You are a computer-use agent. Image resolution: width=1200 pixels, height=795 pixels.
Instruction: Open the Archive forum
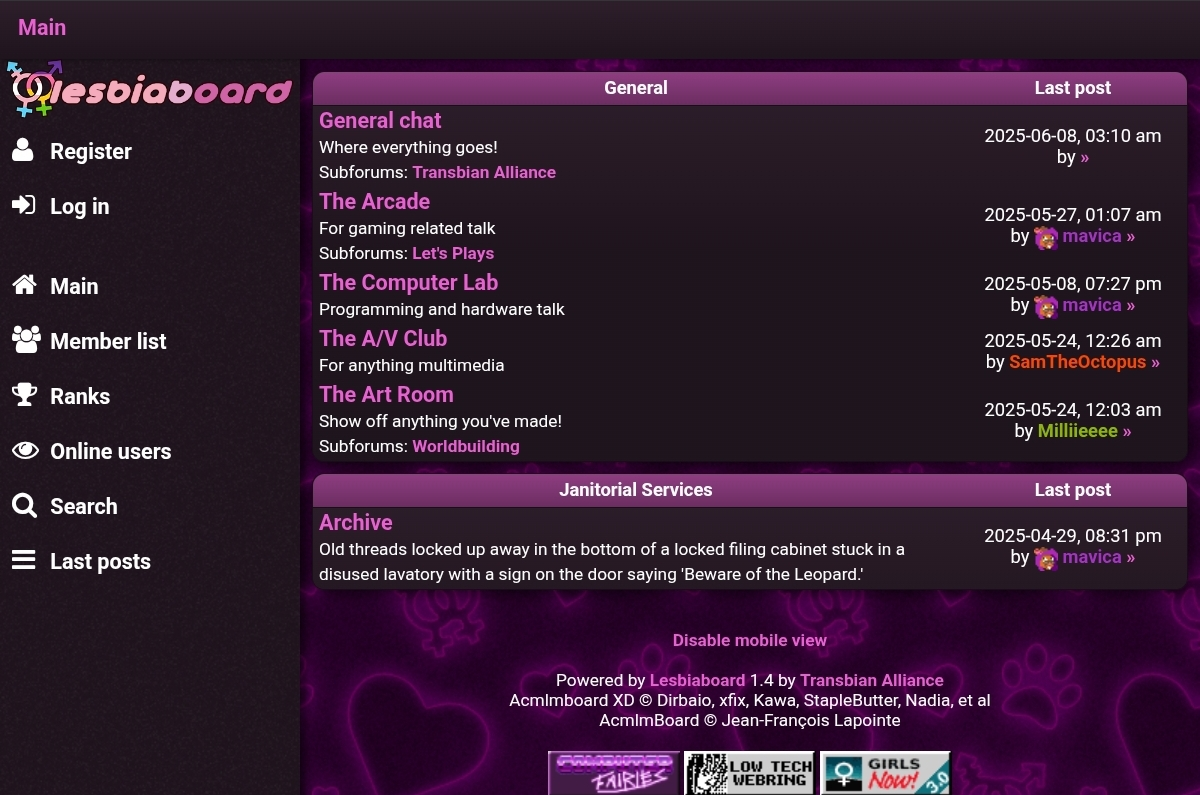tap(355, 522)
